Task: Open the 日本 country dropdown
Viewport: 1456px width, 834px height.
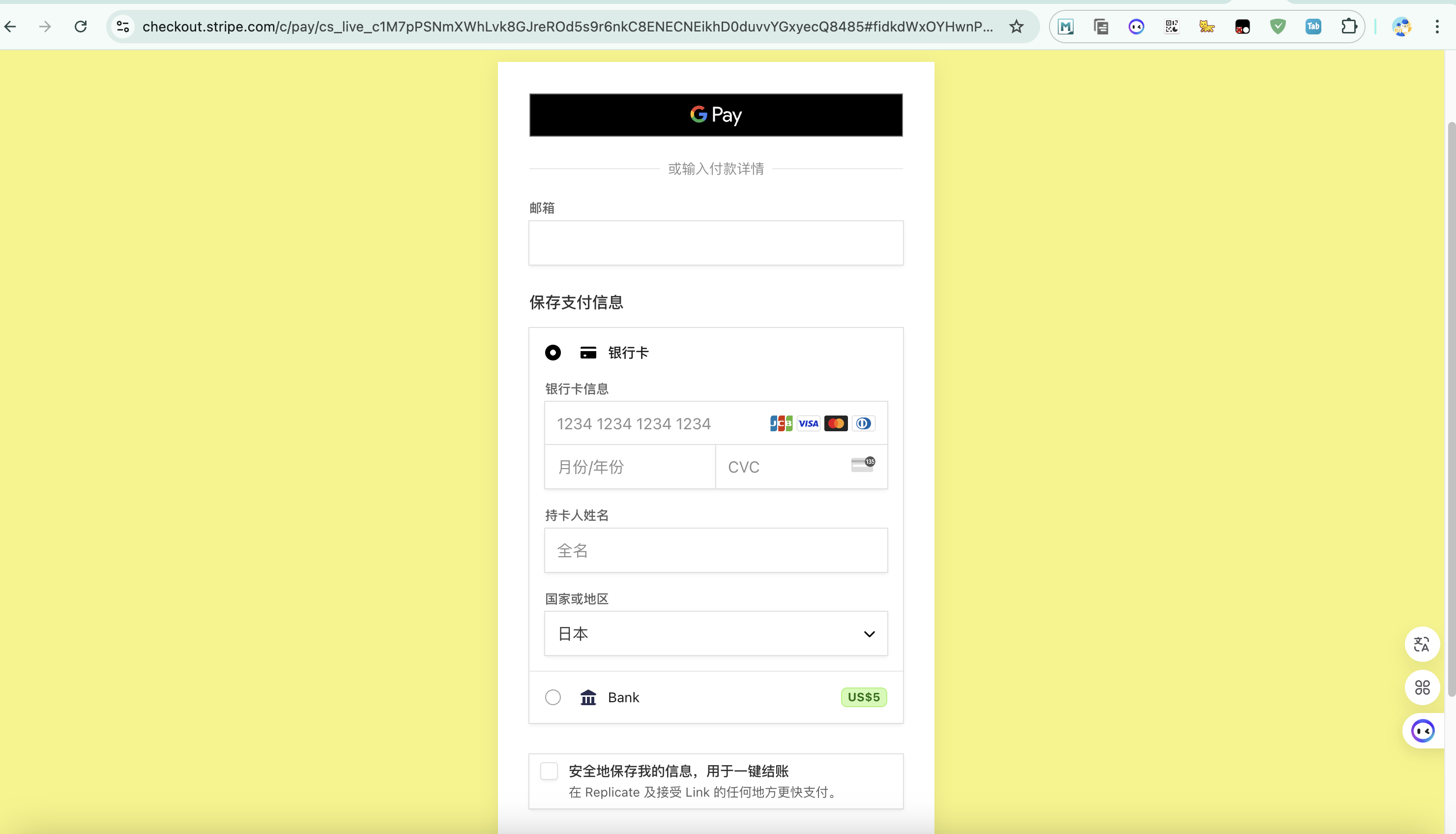Action: (716, 633)
